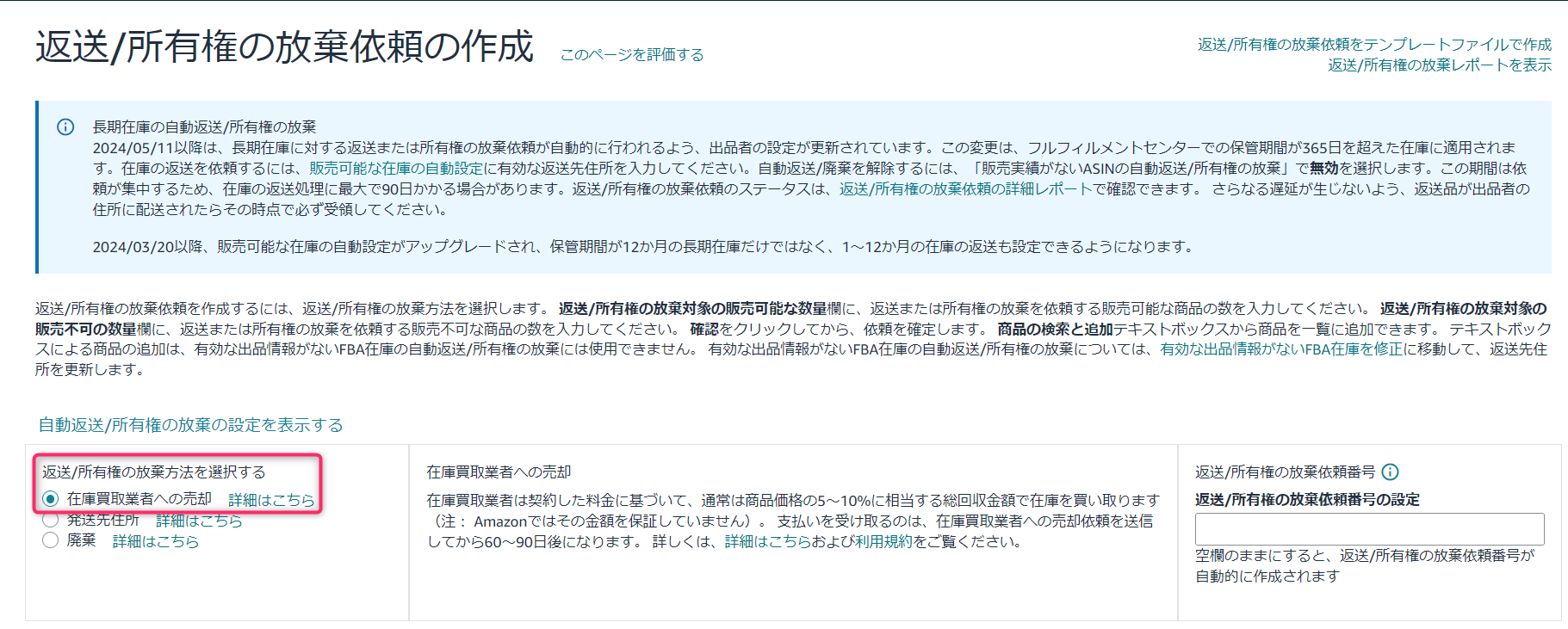Expand 自動返送/所有権の放棄の設定を表示する
Viewport: 1568px width, 629px height.
tap(190, 425)
